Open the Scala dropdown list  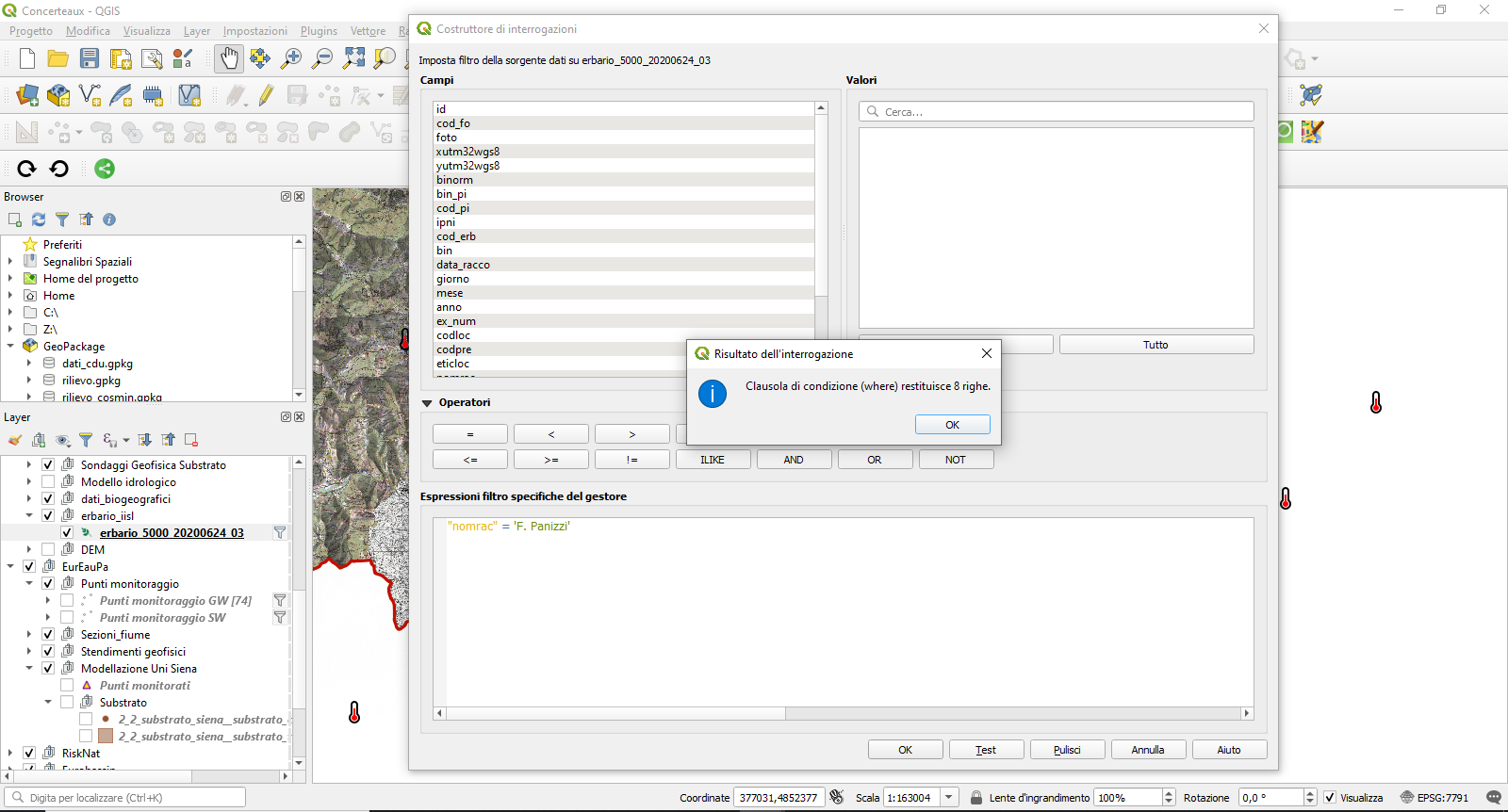coord(949,798)
